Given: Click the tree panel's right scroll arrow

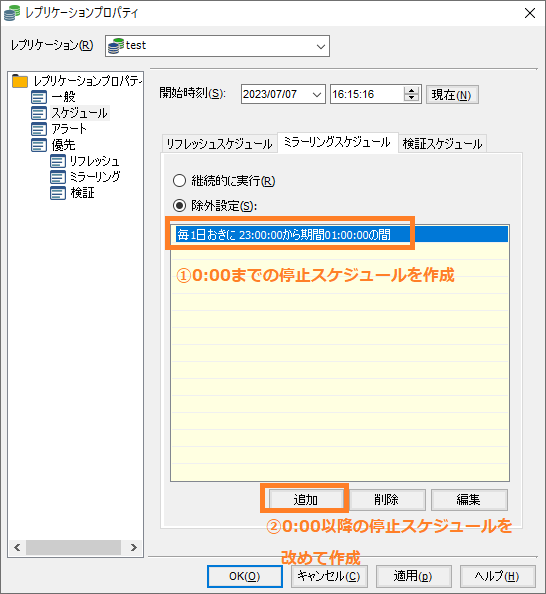Looking at the screenshot, I should pos(133,547).
